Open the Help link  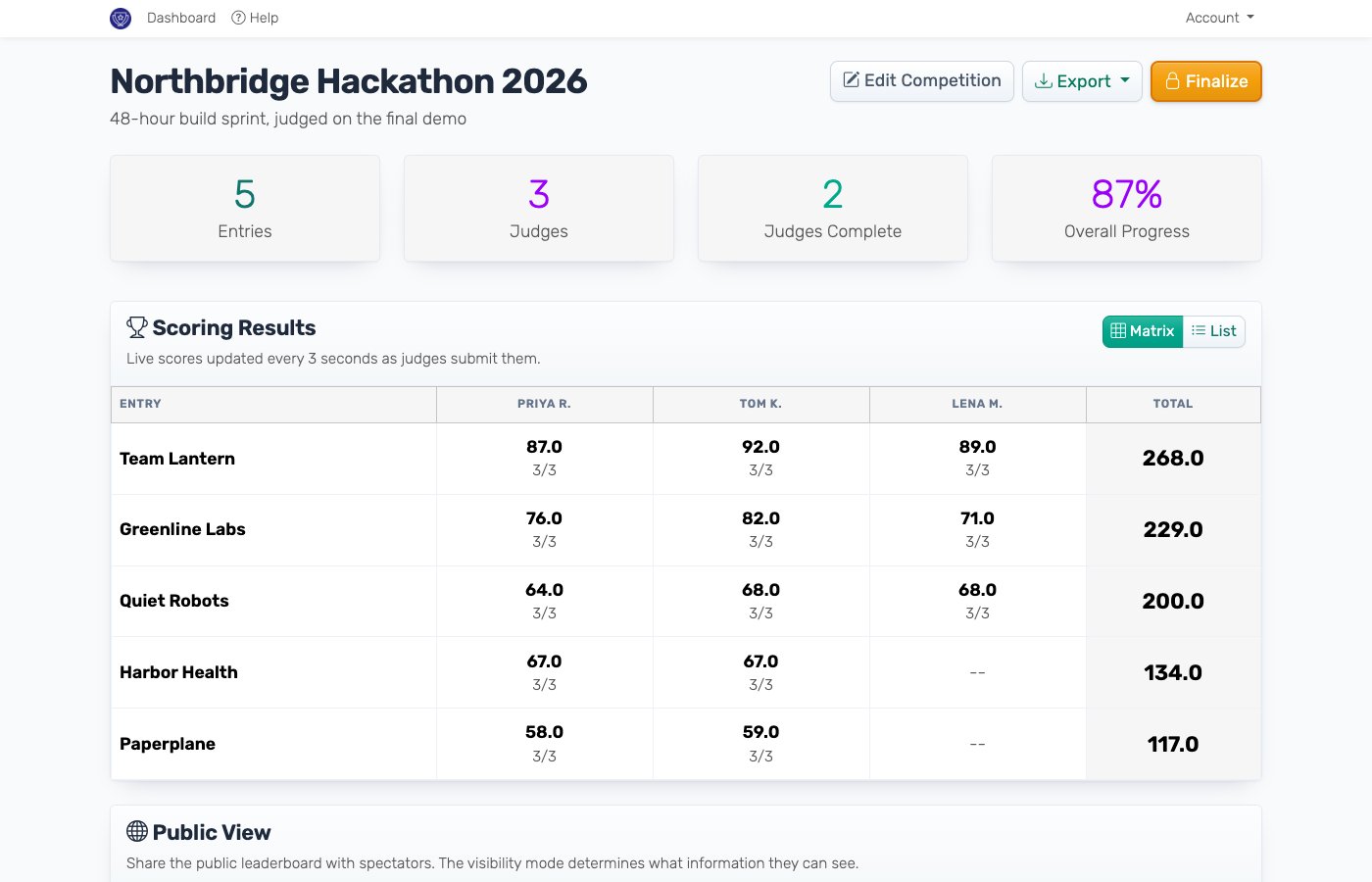(x=255, y=18)
